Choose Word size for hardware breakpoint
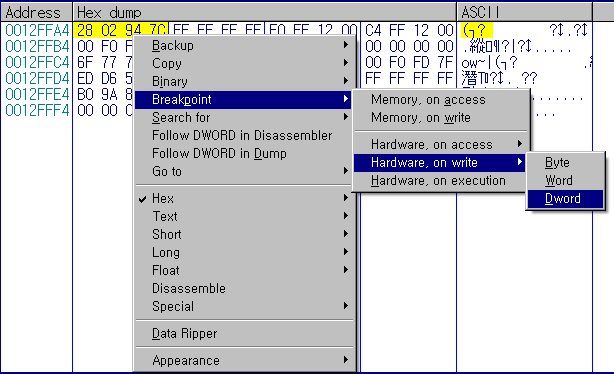 click(565, 181)
